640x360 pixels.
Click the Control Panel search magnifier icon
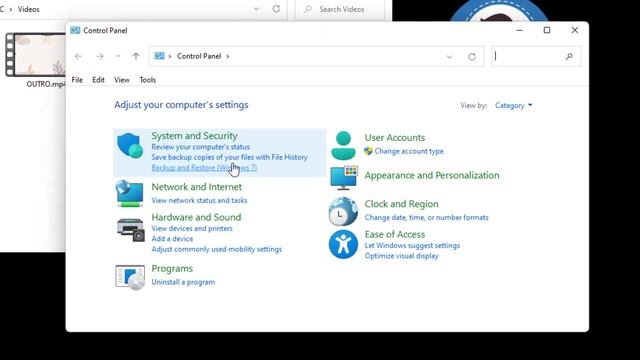pos(569,56)
